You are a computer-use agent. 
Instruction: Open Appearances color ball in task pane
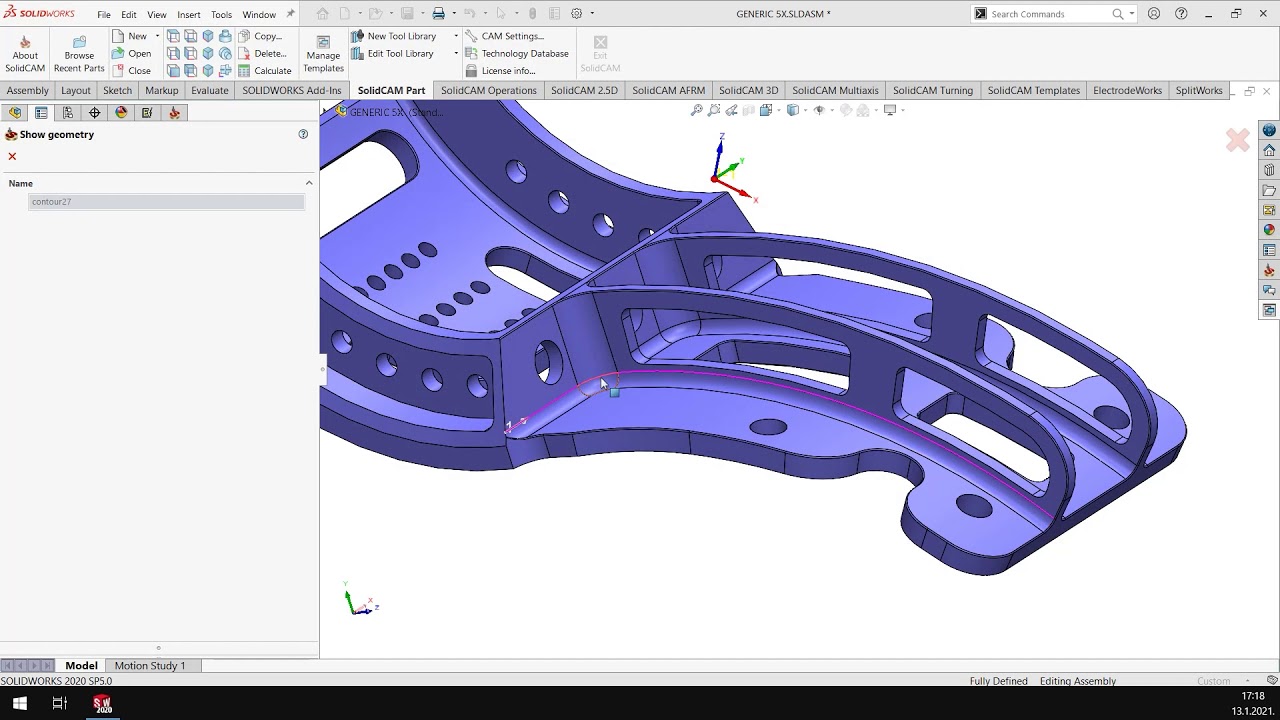pyautogui.click(x=1269, y=230)
